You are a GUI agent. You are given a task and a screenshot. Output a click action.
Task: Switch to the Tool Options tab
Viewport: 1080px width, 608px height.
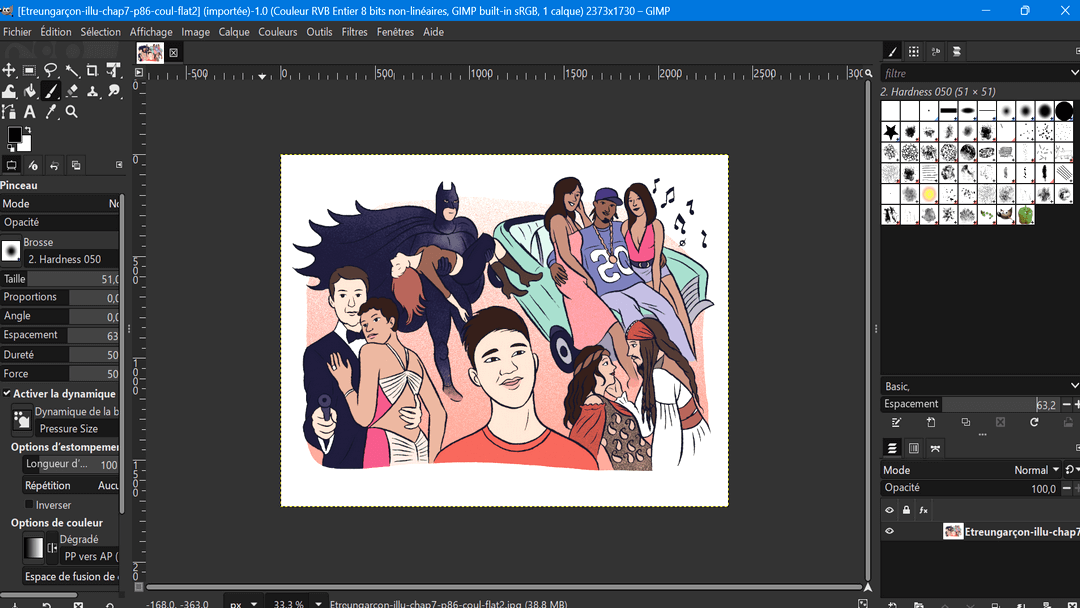[x=12, y=165]
